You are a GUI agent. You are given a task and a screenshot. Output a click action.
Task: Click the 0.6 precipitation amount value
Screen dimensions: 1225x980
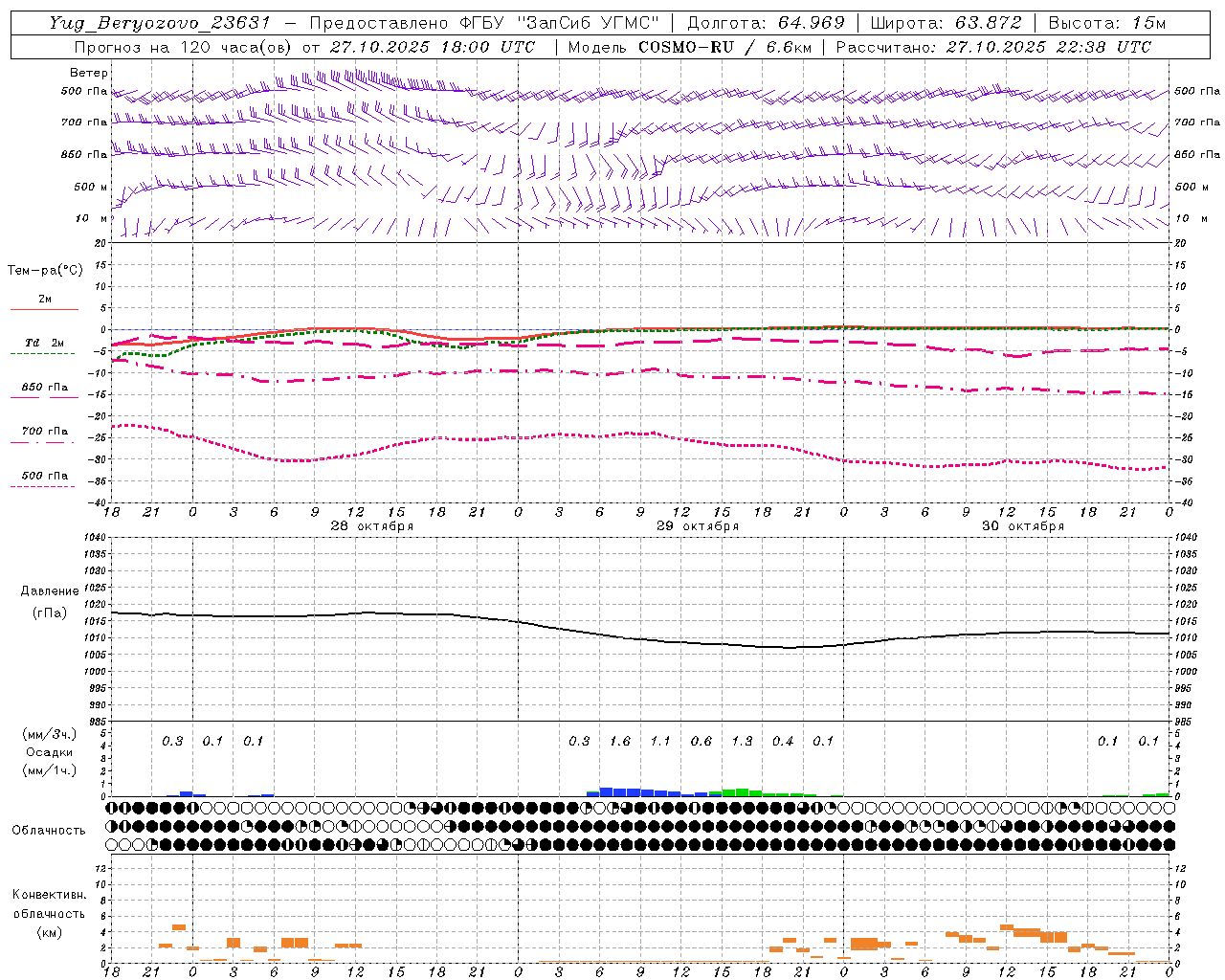[702, 742]
